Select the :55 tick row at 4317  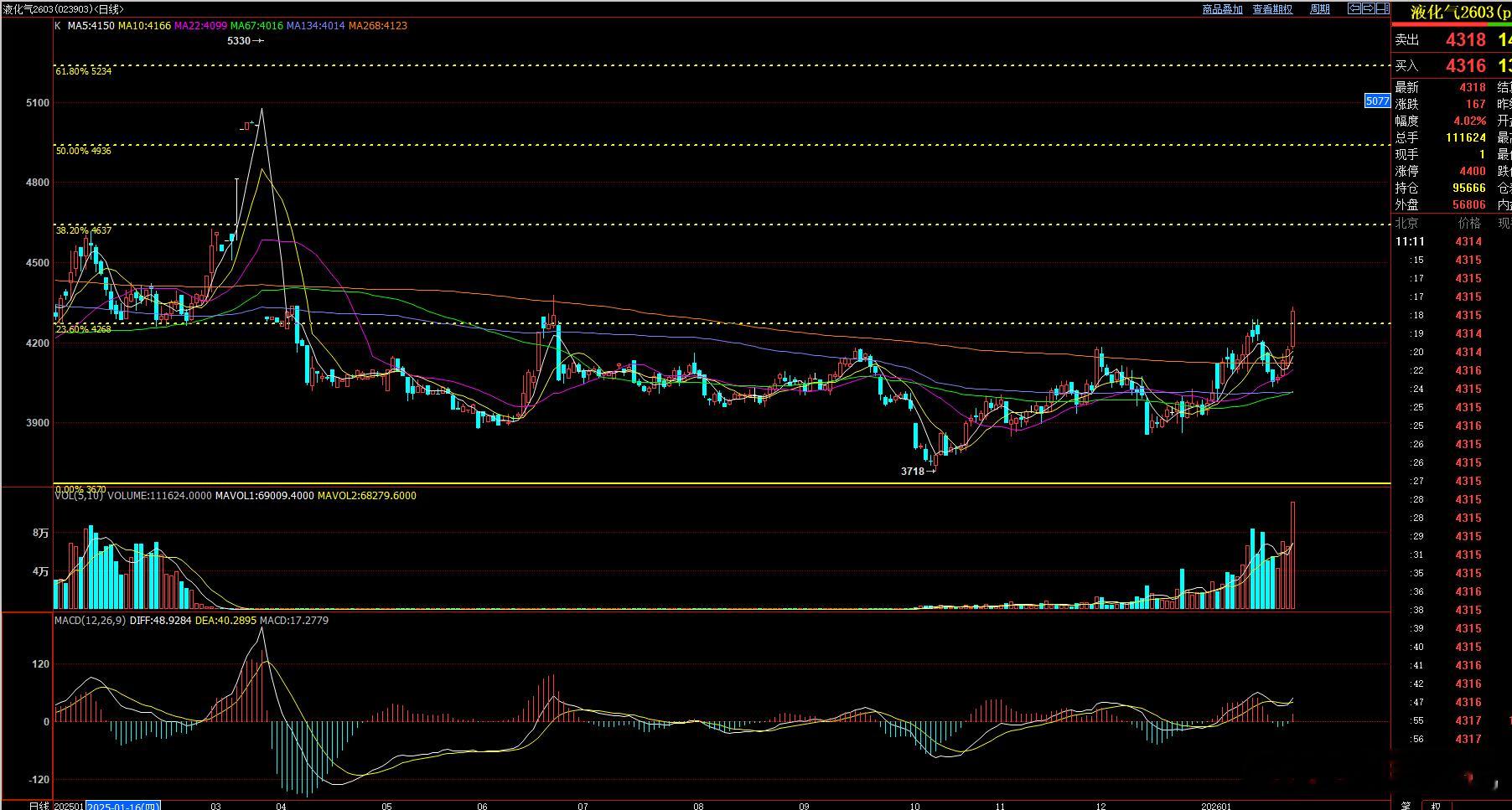coord(1451,720)
